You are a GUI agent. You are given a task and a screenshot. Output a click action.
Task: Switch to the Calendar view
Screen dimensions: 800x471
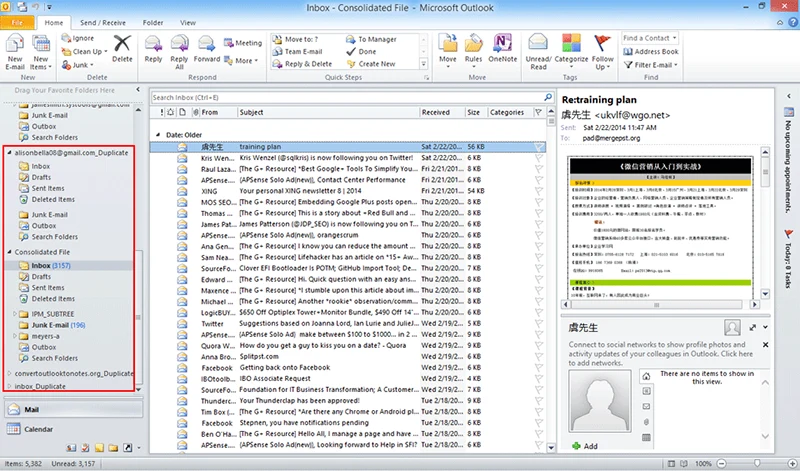click(74, 429)
